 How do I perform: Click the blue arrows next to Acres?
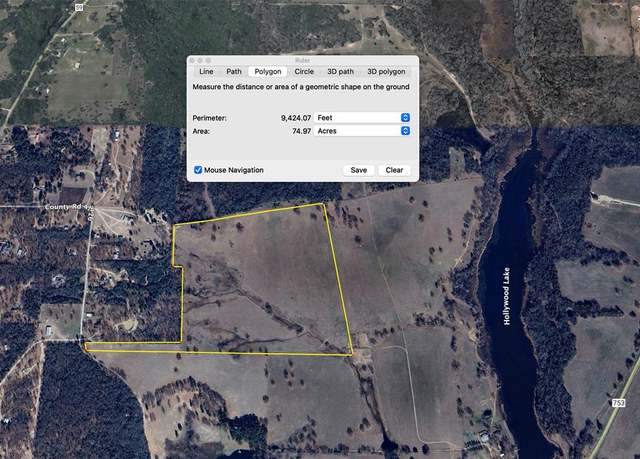click(x=405, y=131)
